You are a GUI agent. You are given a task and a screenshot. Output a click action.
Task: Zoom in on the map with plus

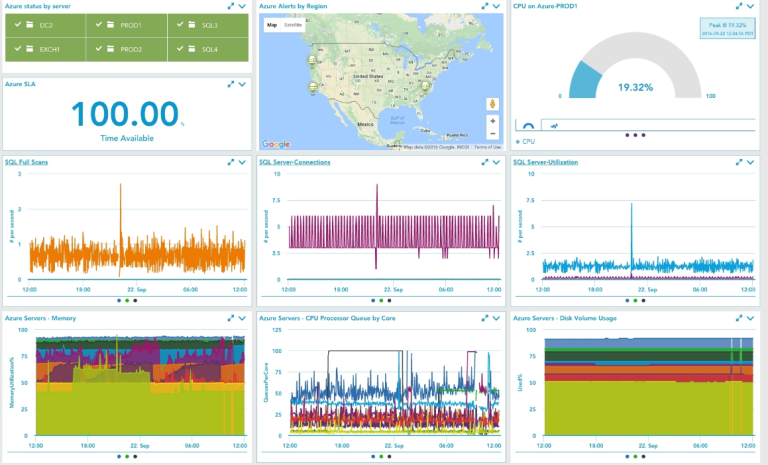pyautogui.click(x=492, y=122)
